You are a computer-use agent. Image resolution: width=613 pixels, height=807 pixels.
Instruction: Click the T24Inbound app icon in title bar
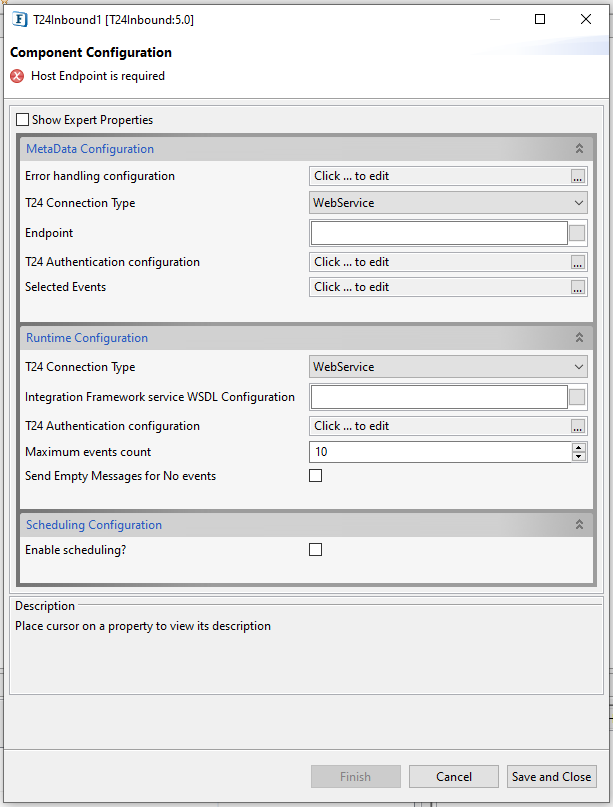point(20,20)
